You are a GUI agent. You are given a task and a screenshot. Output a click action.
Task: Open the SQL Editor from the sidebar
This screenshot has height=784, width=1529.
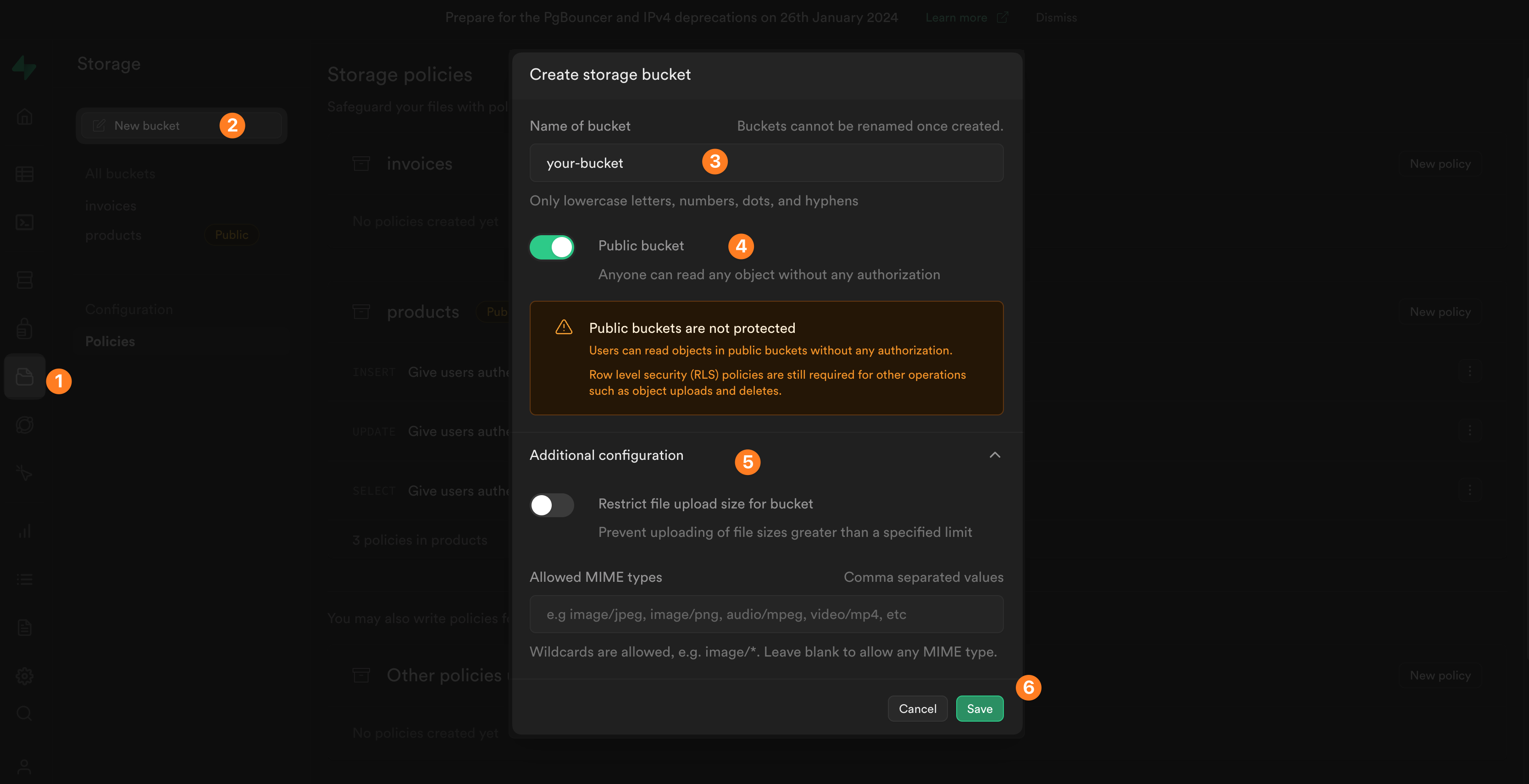24,222
